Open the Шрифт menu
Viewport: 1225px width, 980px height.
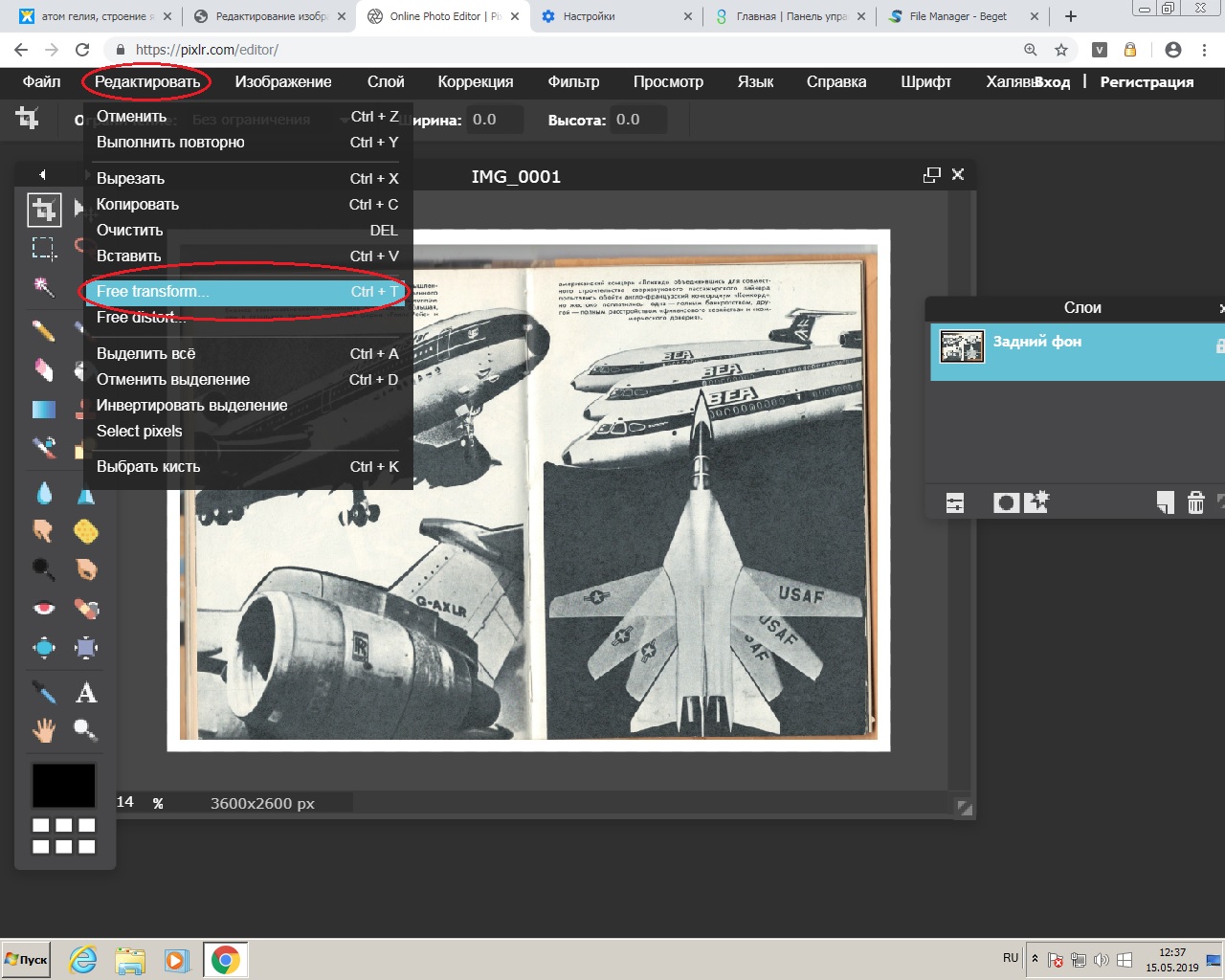pyautogui.click(x=925, y=82)
